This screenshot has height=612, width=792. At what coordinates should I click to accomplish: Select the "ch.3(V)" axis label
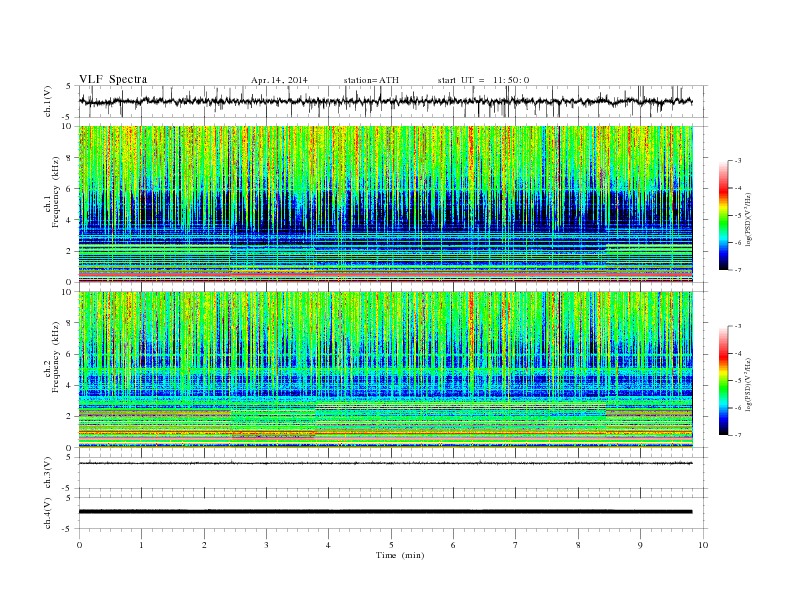click(x=48, y=473)
